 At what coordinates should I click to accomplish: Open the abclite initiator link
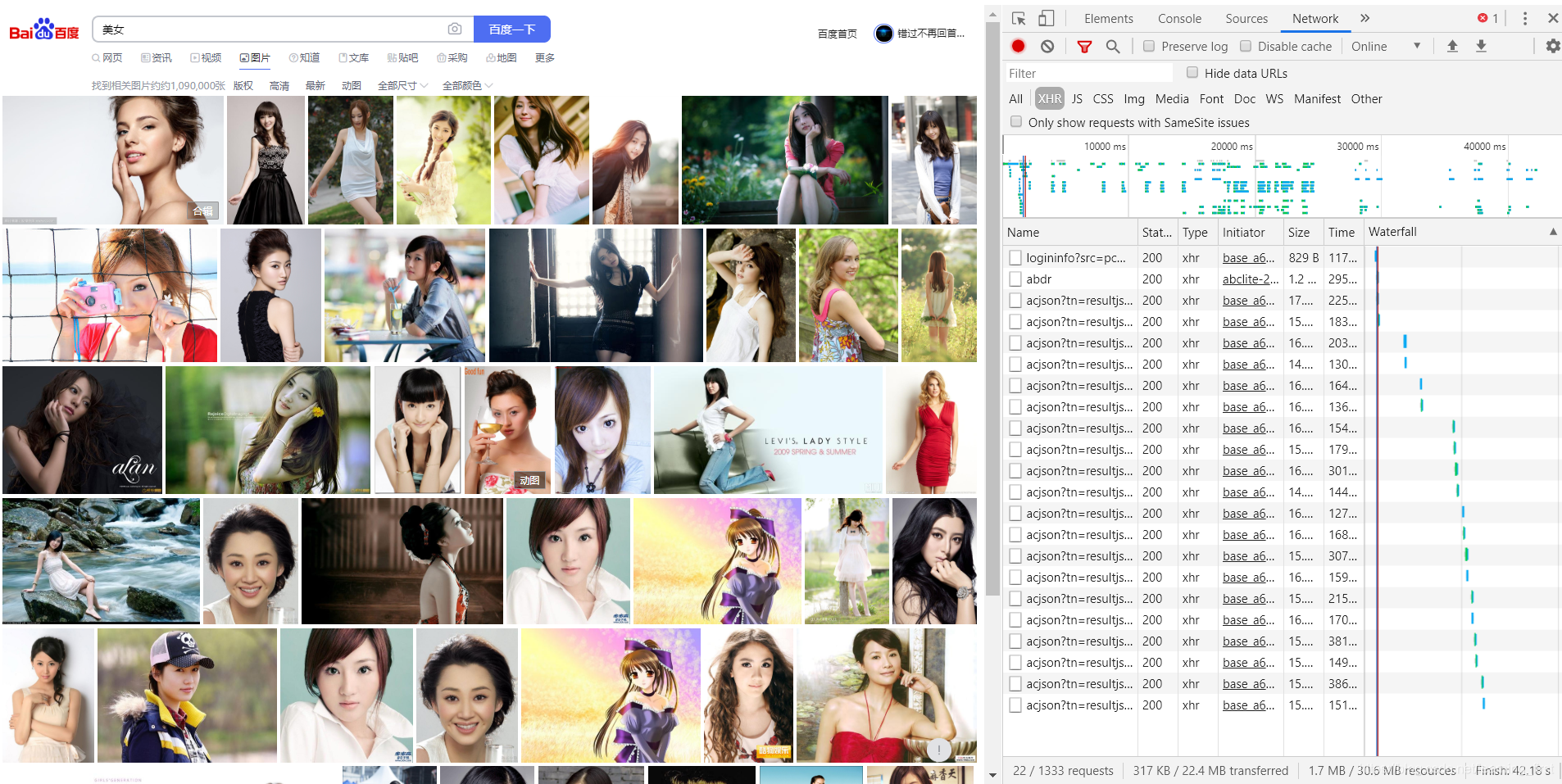(1250, 279)
